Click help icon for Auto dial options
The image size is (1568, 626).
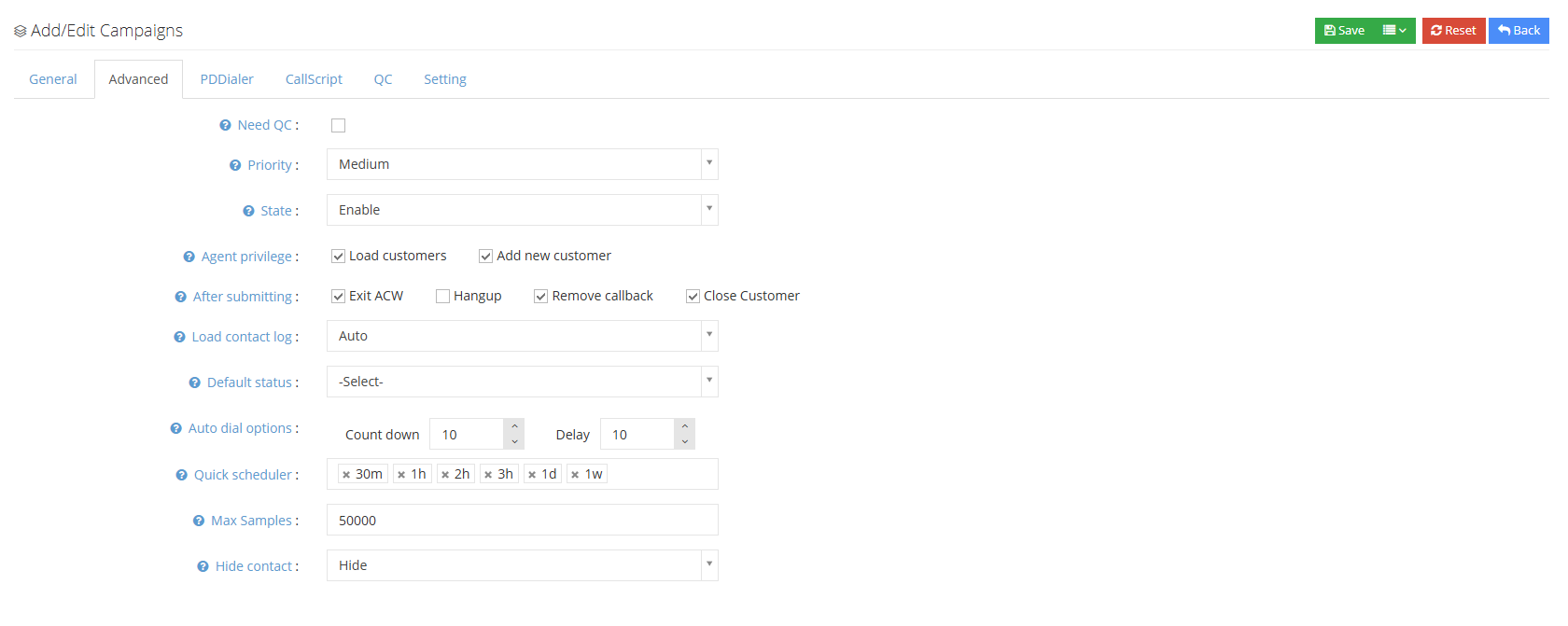click(175, 428)
